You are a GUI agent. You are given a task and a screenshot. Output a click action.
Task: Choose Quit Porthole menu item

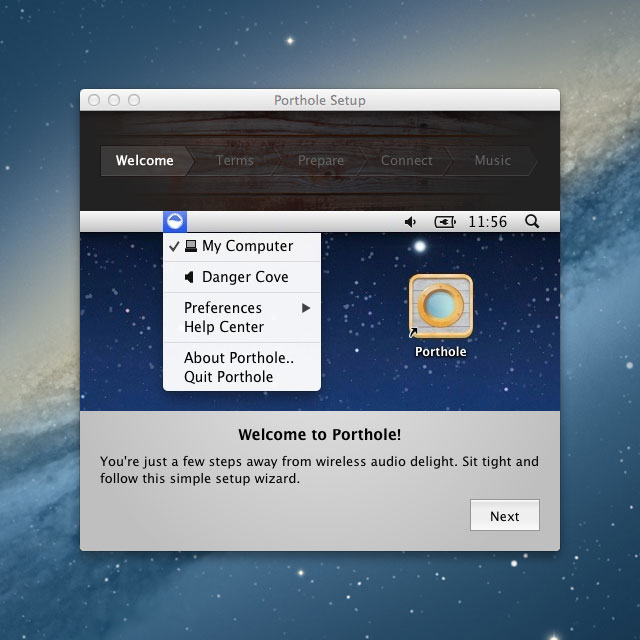click(x=242, y=377)
